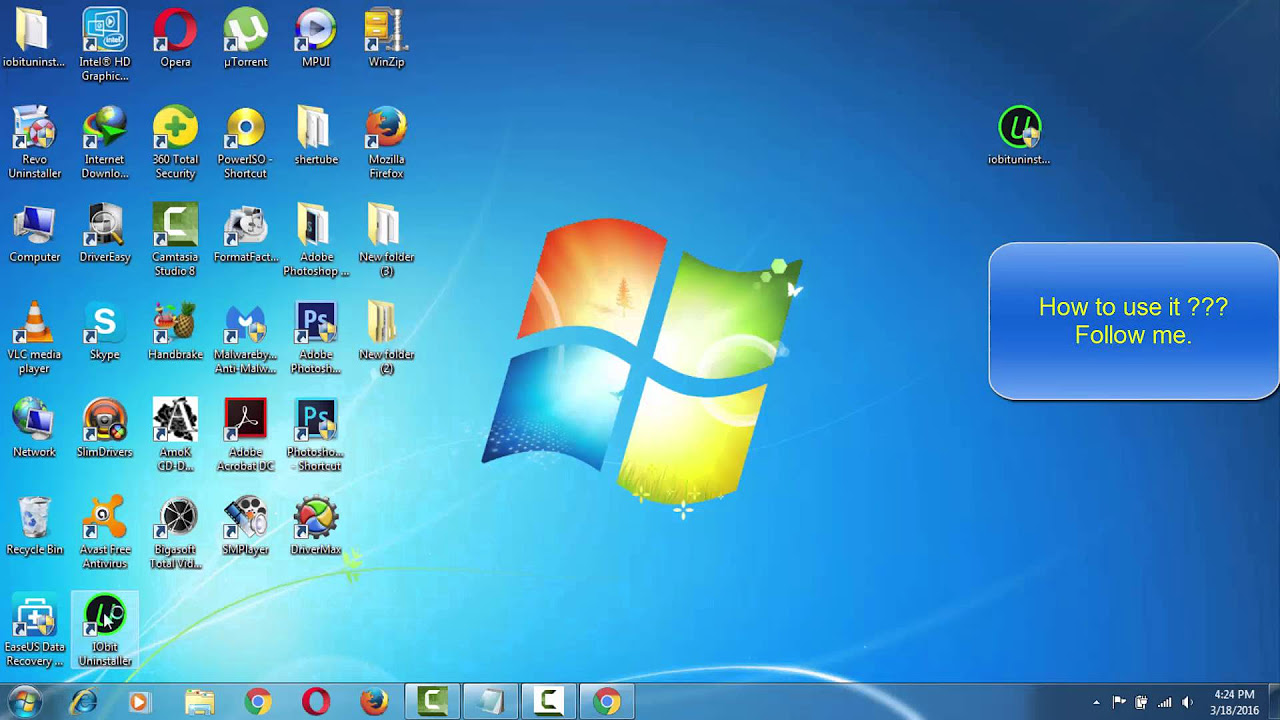
Task: Select the AmoK CD-D desktop icon
Action: [175, 435]
